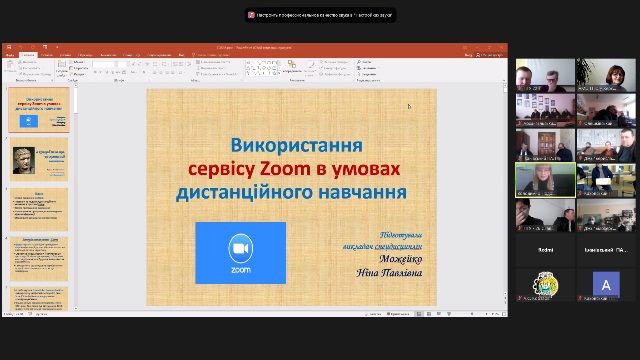Image resolution: width=640 pixels, height=360 pixels.
Task: Activate the Format Painter brush
Action: click(x=35, y=74)
